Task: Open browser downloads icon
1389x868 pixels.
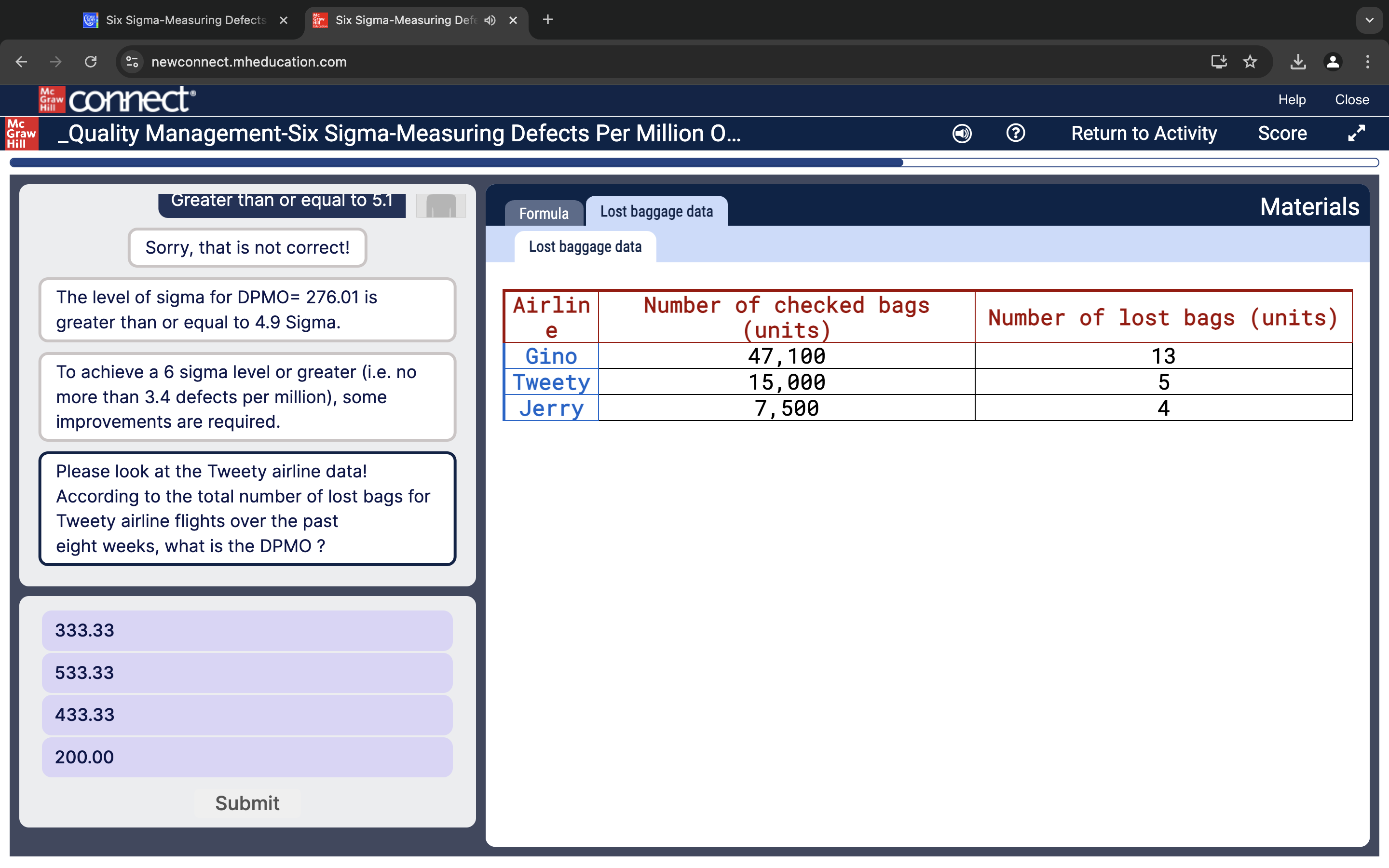Action: point(1298,61)
